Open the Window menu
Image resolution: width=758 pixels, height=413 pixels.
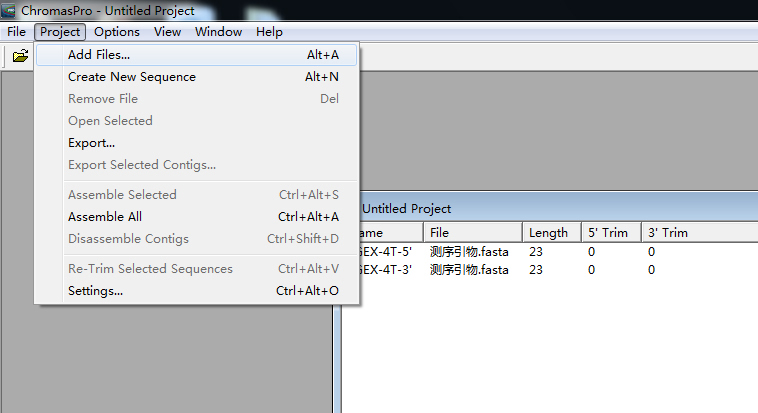pos(218,32)
